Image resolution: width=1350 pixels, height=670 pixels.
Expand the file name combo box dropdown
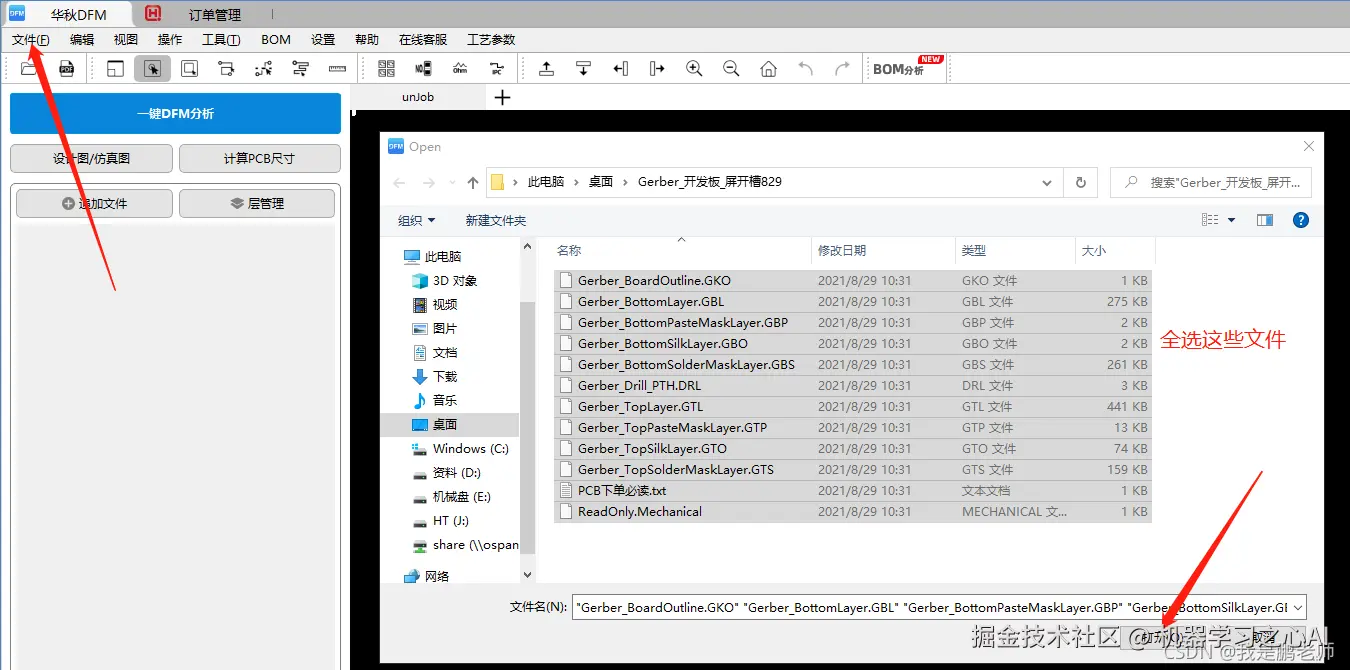1298,607
